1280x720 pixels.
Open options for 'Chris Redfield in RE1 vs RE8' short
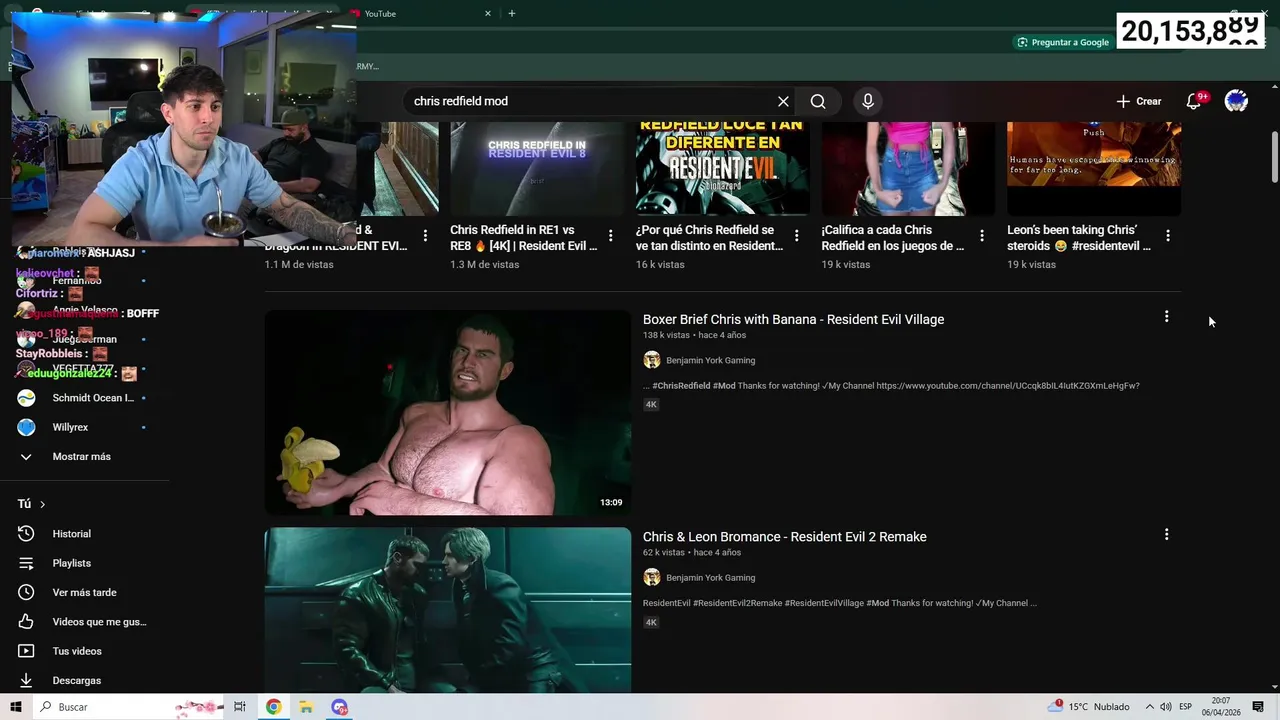(x=611, y=236)
